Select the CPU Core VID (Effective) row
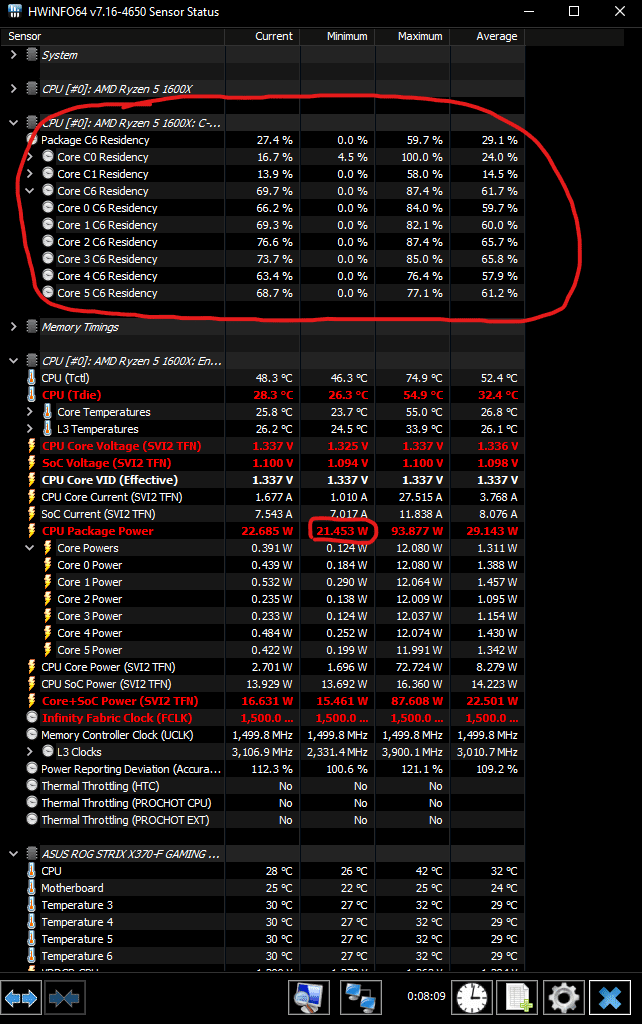Image resolution: width=642 pixels, height=1024 pixels. 263,479
